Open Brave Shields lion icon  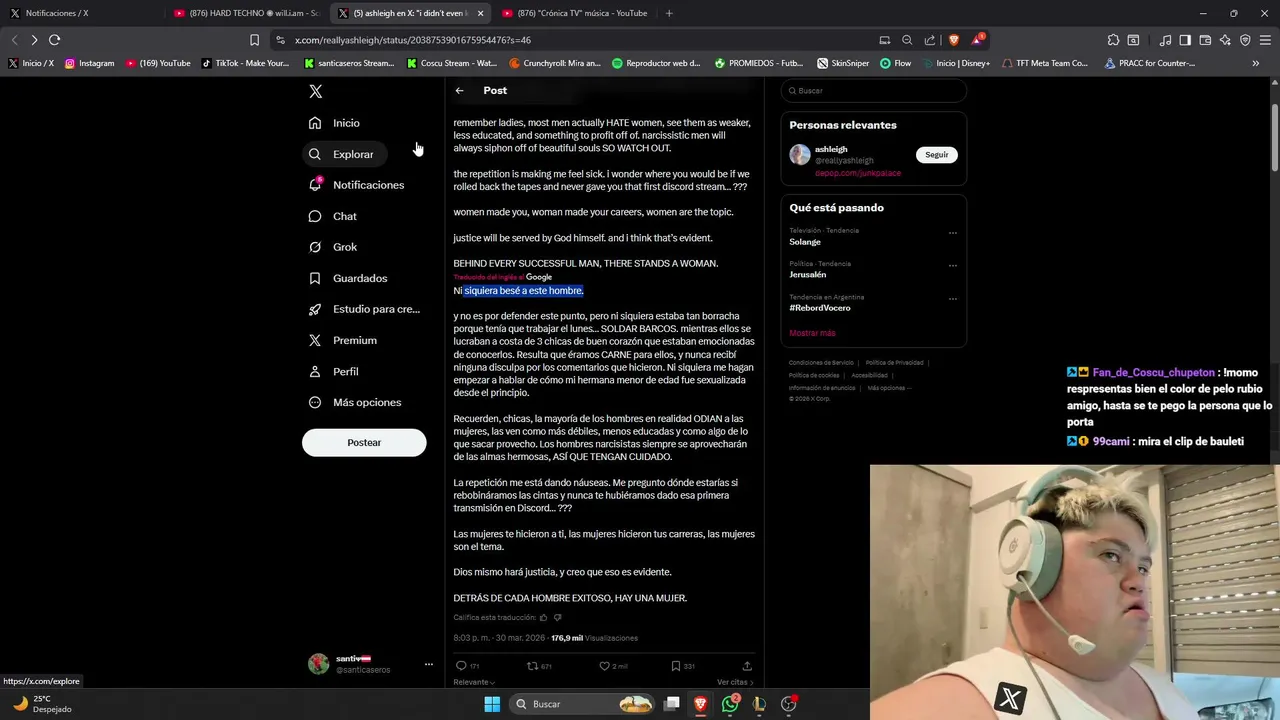(953, 40)
